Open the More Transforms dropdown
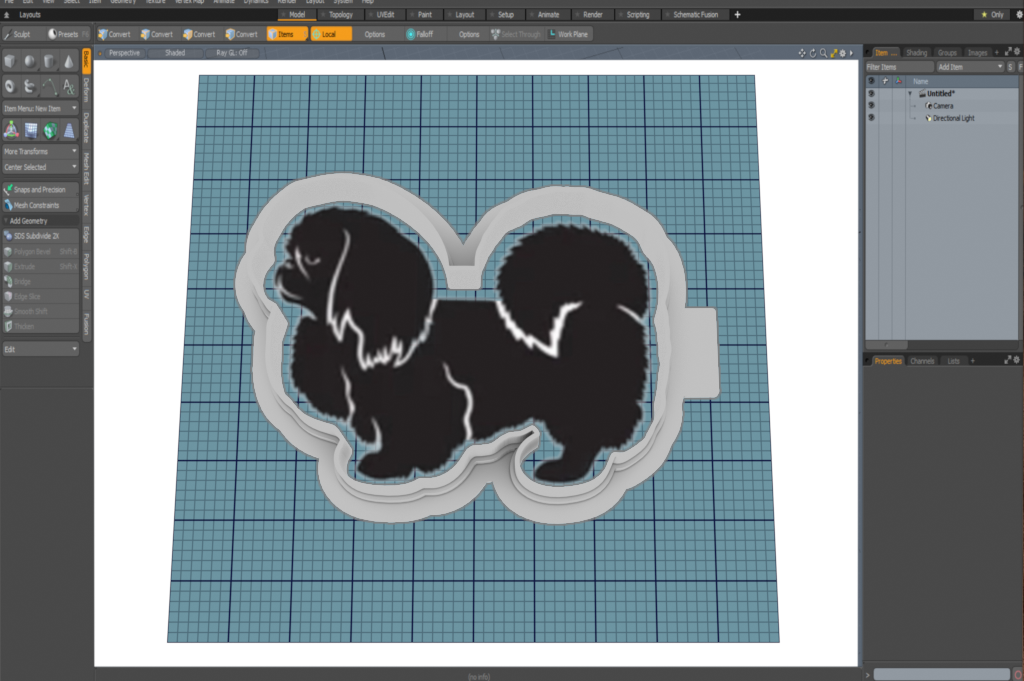1024x681 pixels. (40, 151)
